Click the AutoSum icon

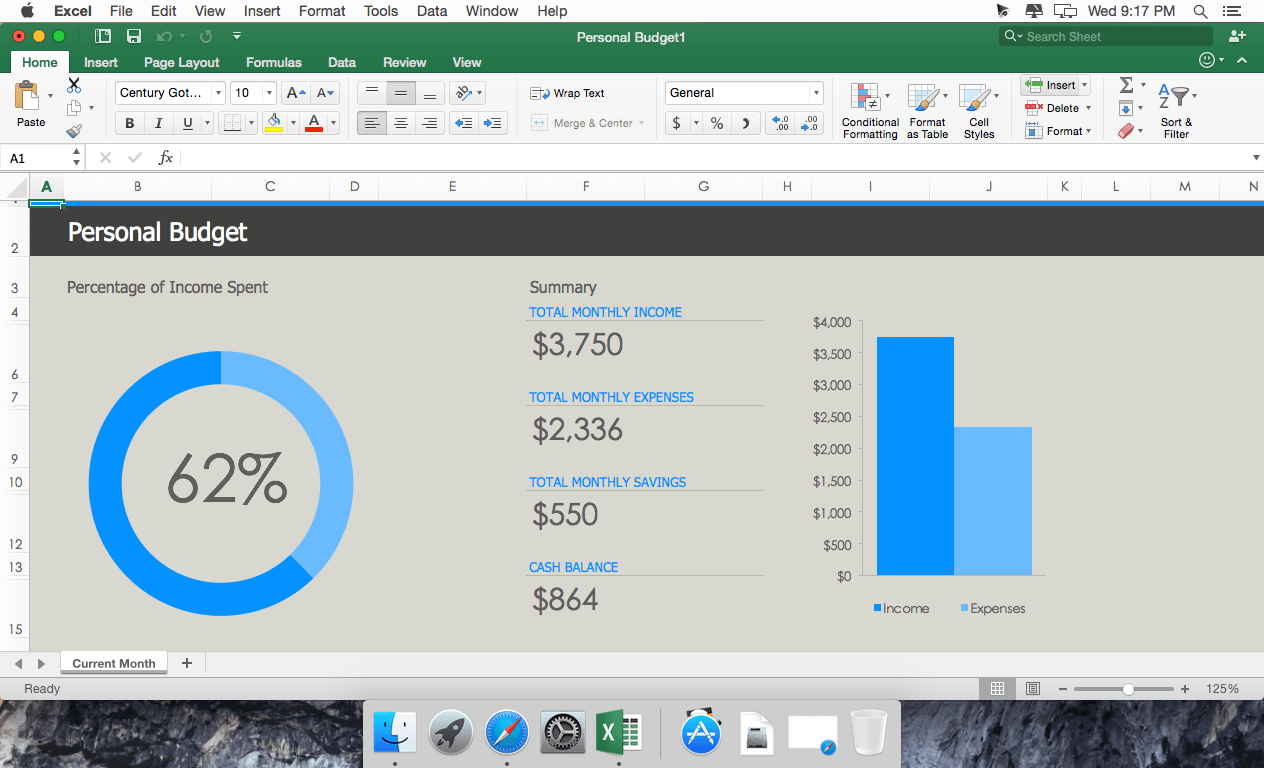pos(1127,85)
